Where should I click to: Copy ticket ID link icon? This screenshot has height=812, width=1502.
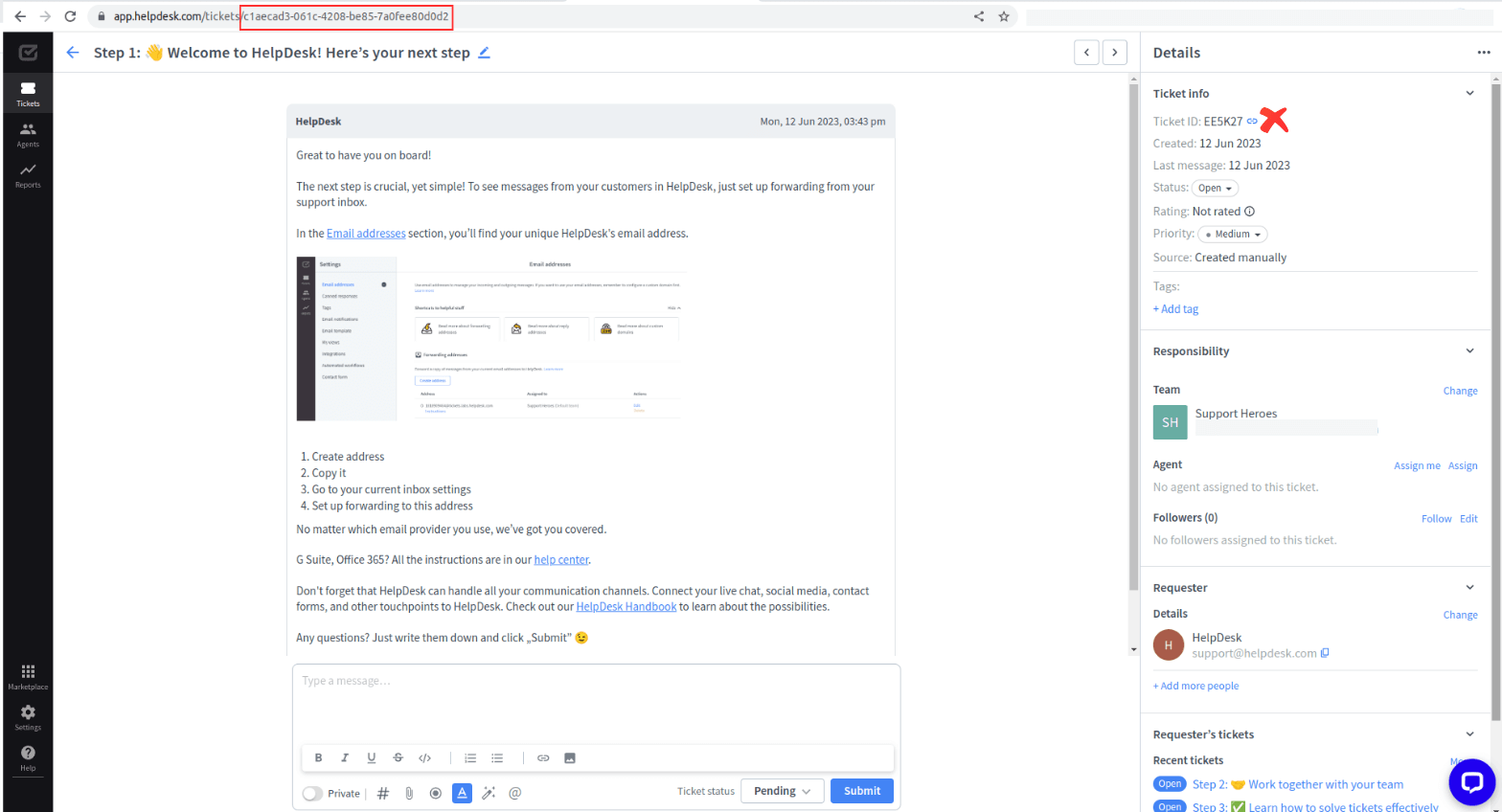tap(1252, 122)
